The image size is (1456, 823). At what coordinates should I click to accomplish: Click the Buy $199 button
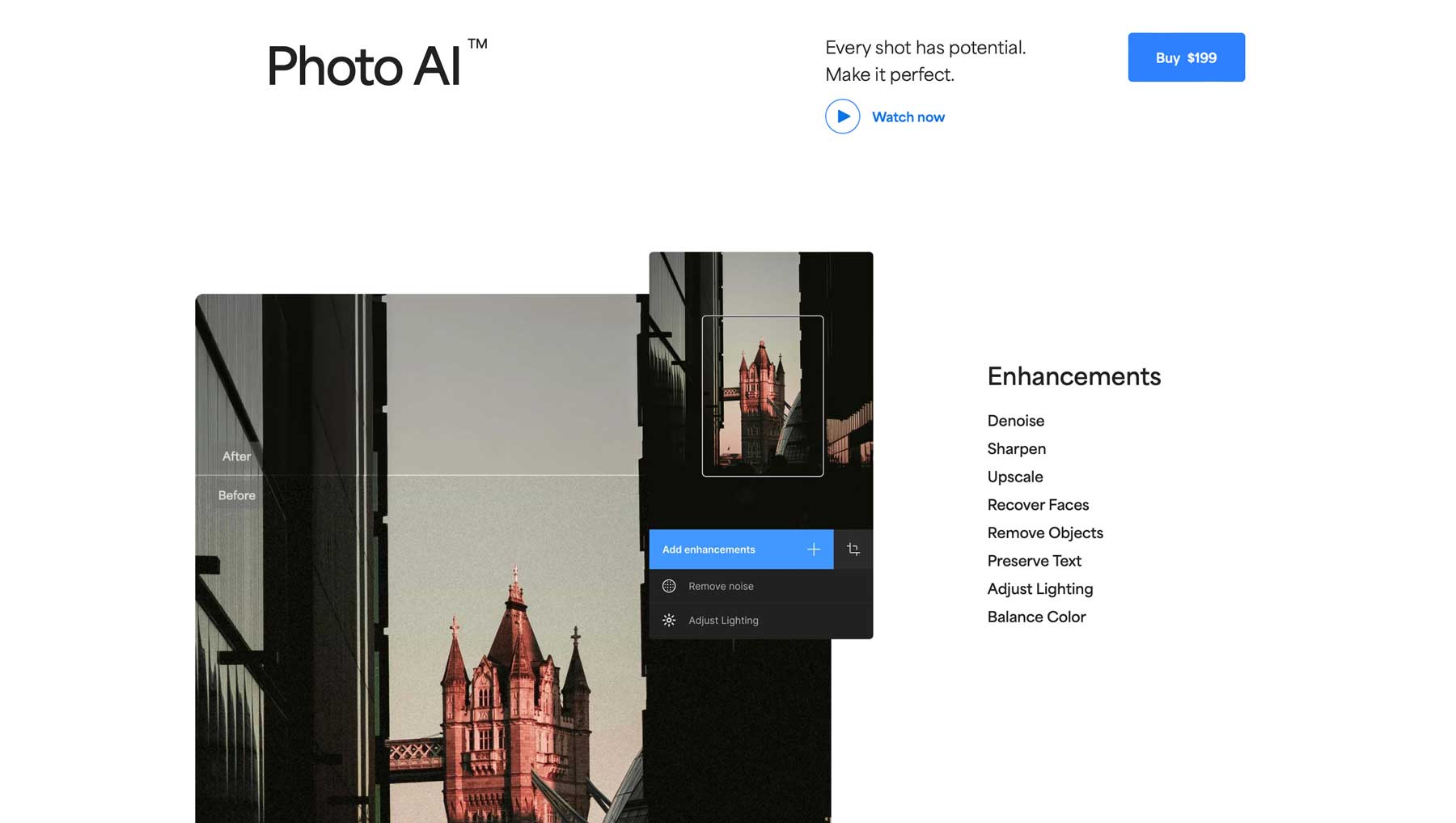click(x=1186, y=57)
